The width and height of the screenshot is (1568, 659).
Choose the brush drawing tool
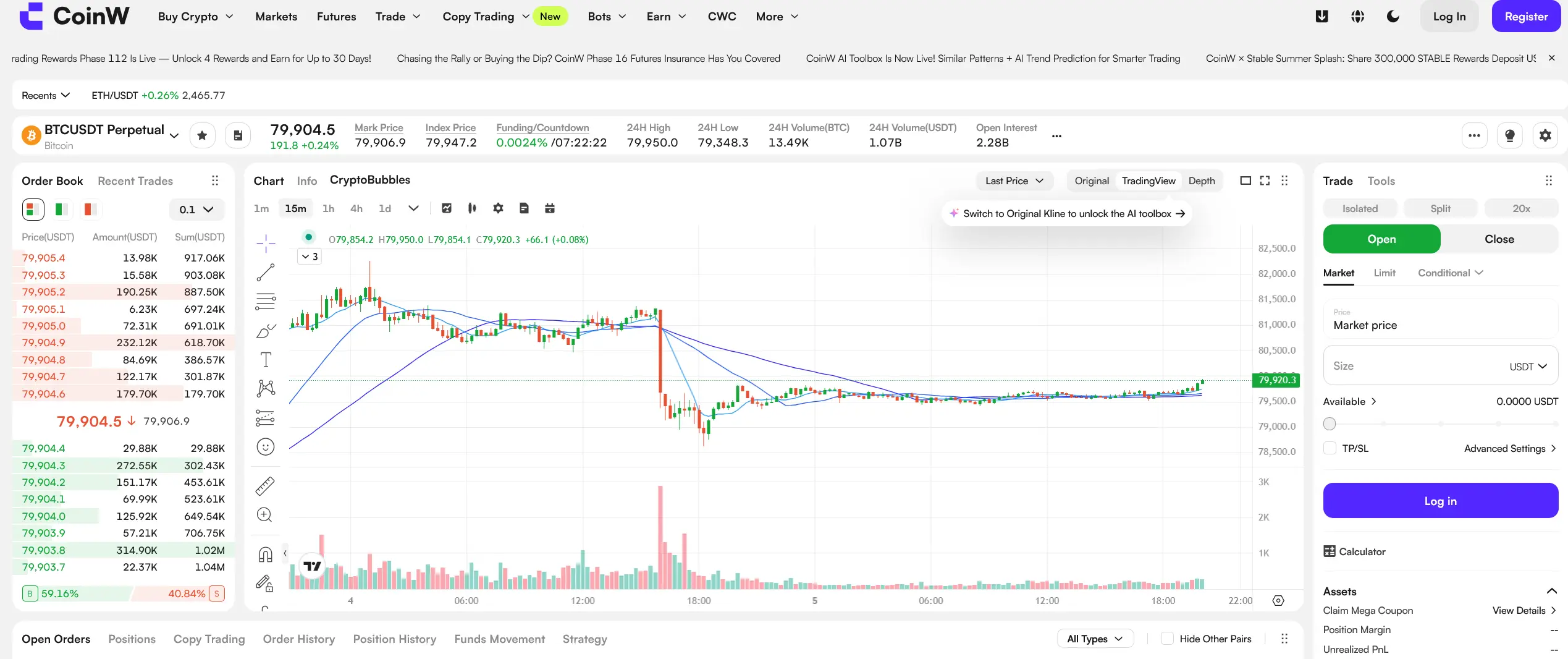pos(266,331)
